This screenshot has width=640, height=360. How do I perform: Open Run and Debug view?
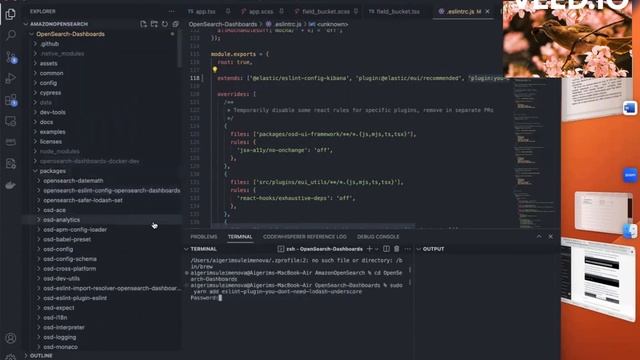11,78
